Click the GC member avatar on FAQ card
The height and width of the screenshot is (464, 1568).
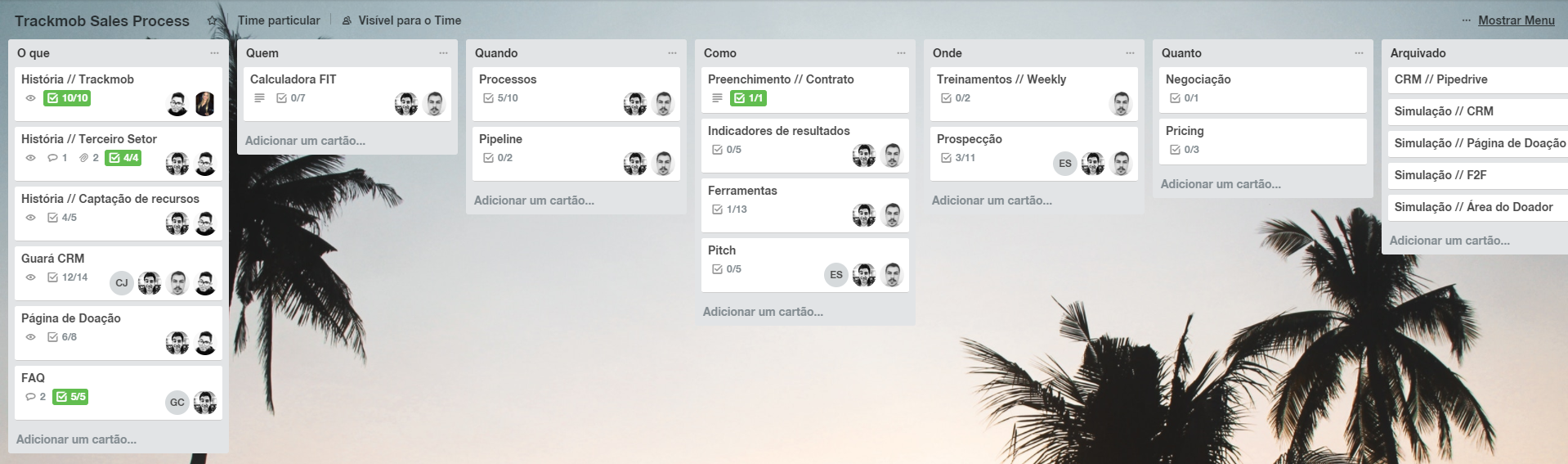(x=177, y=403)
